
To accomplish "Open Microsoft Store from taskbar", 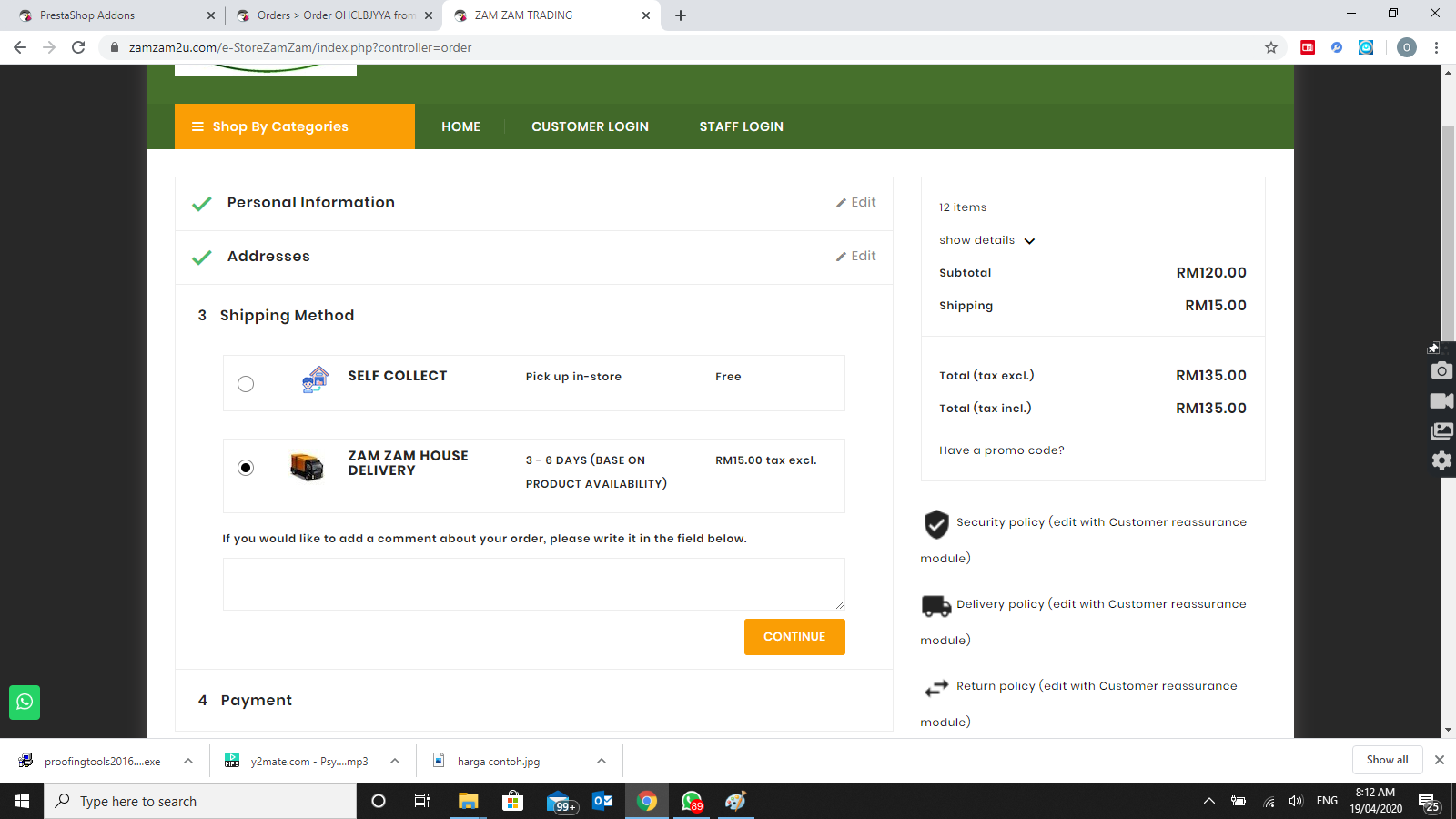I will click(513, 801).
